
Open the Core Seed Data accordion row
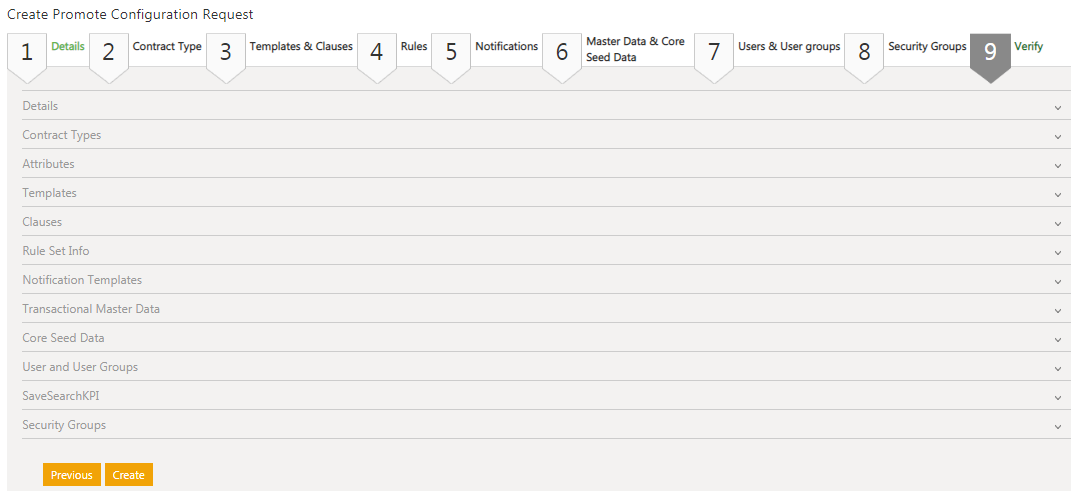point(63,338)
